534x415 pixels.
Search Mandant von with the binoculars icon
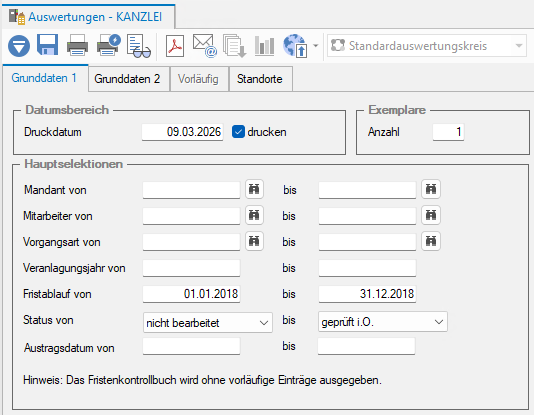[x=254, y=189]
